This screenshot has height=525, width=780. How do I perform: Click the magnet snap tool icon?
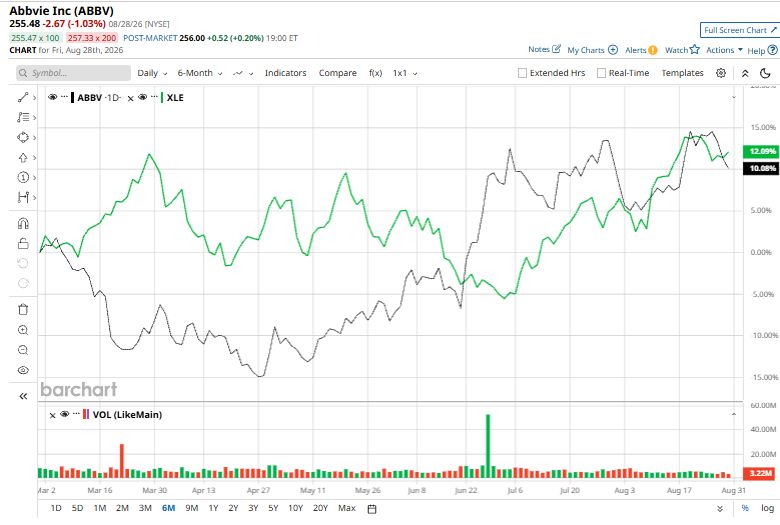23,223
